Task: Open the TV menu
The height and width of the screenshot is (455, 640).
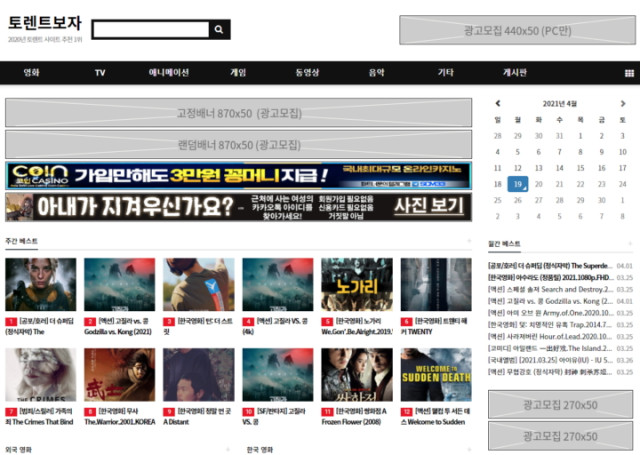Action: 100,73
